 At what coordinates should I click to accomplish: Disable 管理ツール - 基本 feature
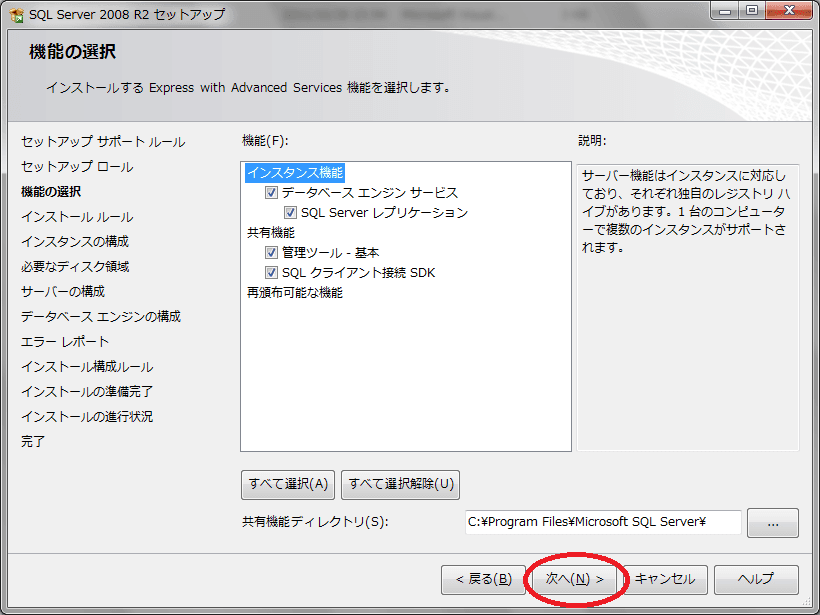[x=270, y=252]
